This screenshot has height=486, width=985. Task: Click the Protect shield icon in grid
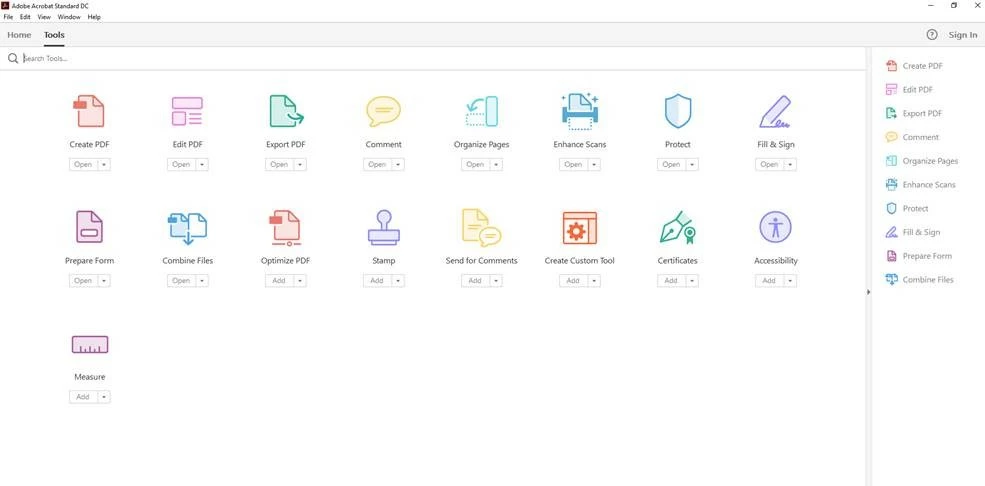[x=678, y=111]
